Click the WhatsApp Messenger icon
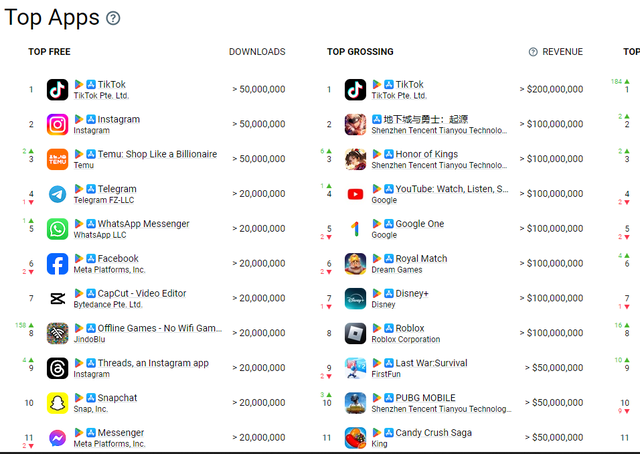640x454 pixels. coord(57,229)
